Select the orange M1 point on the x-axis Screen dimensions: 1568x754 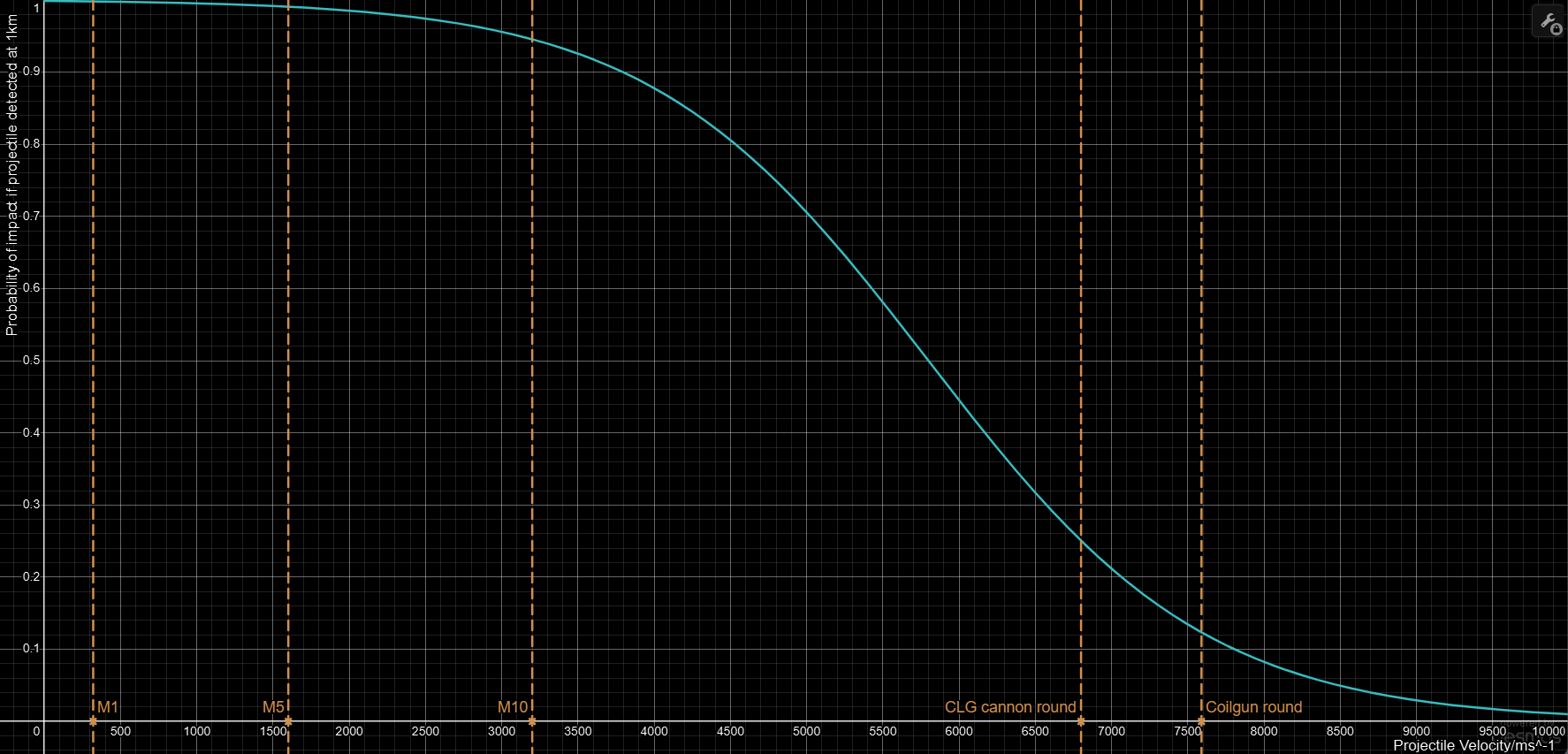[93, 721]
